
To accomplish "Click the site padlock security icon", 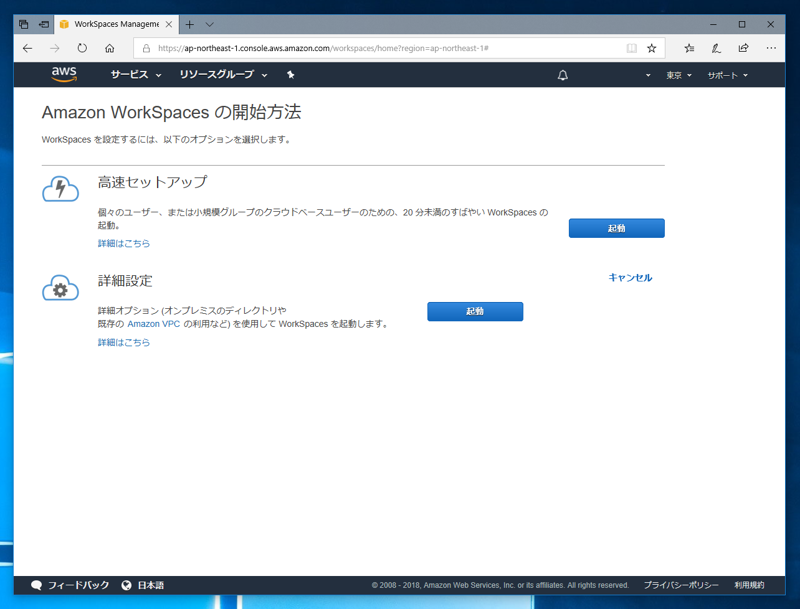I will [x=146, y=48].
